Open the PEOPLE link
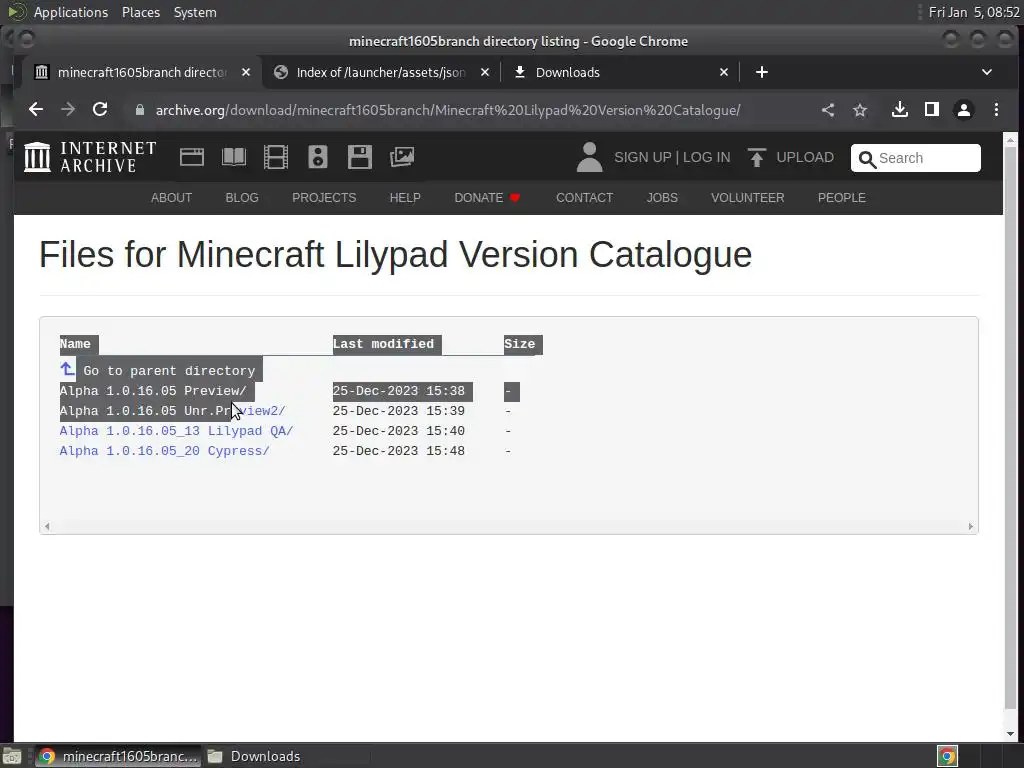 tap(842, 198)
